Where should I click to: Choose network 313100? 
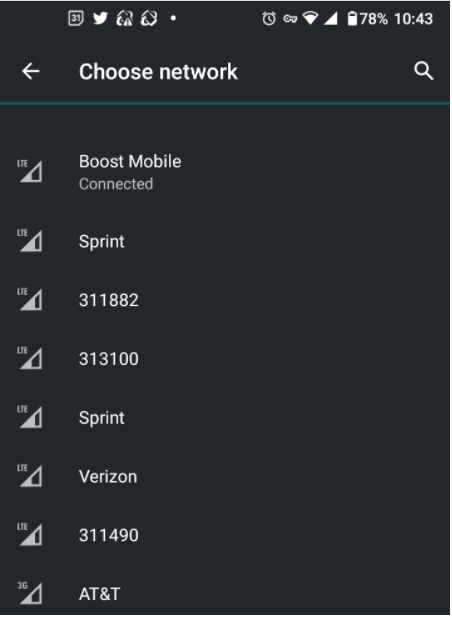[x=226, y=359]
